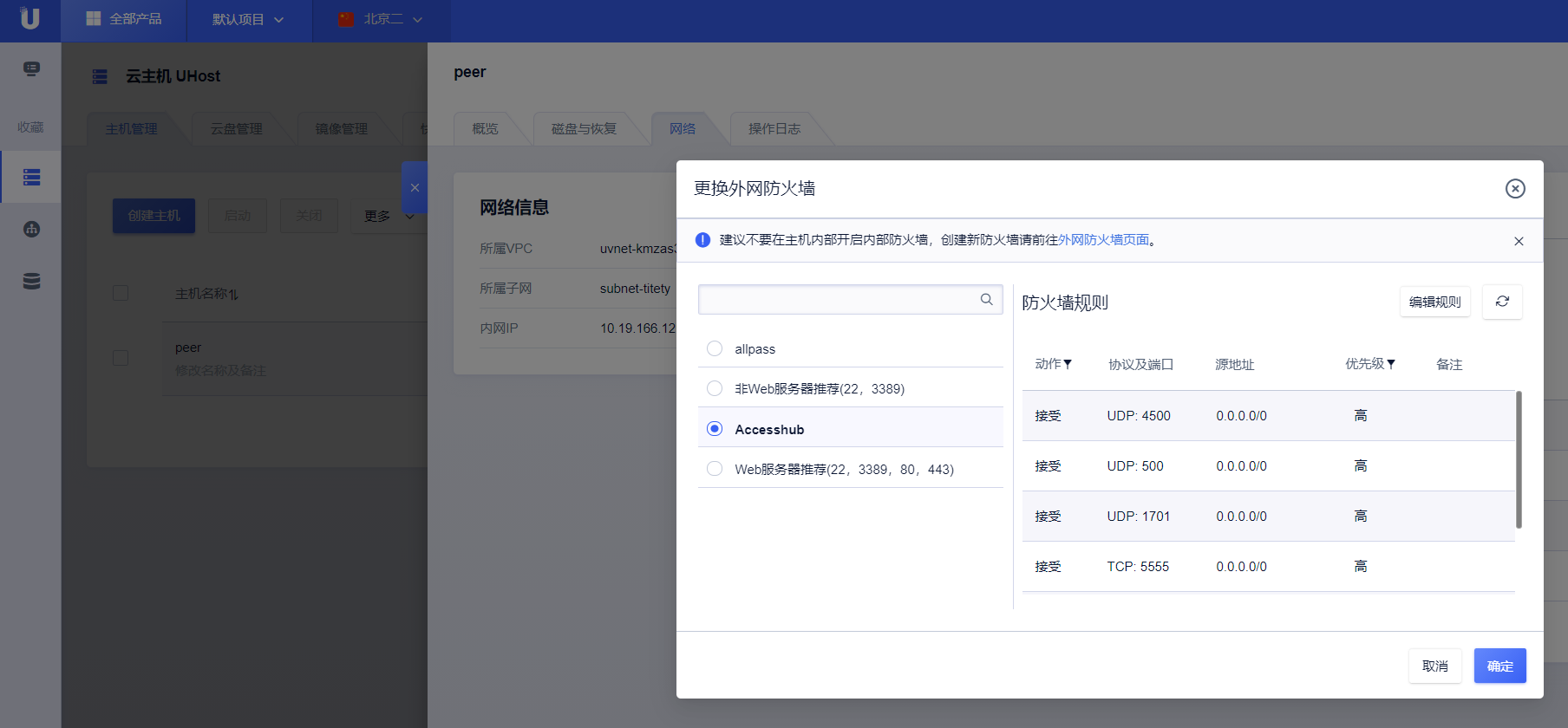
Task: Open the 全部产品 menu
Action: (x=124, y=19)
